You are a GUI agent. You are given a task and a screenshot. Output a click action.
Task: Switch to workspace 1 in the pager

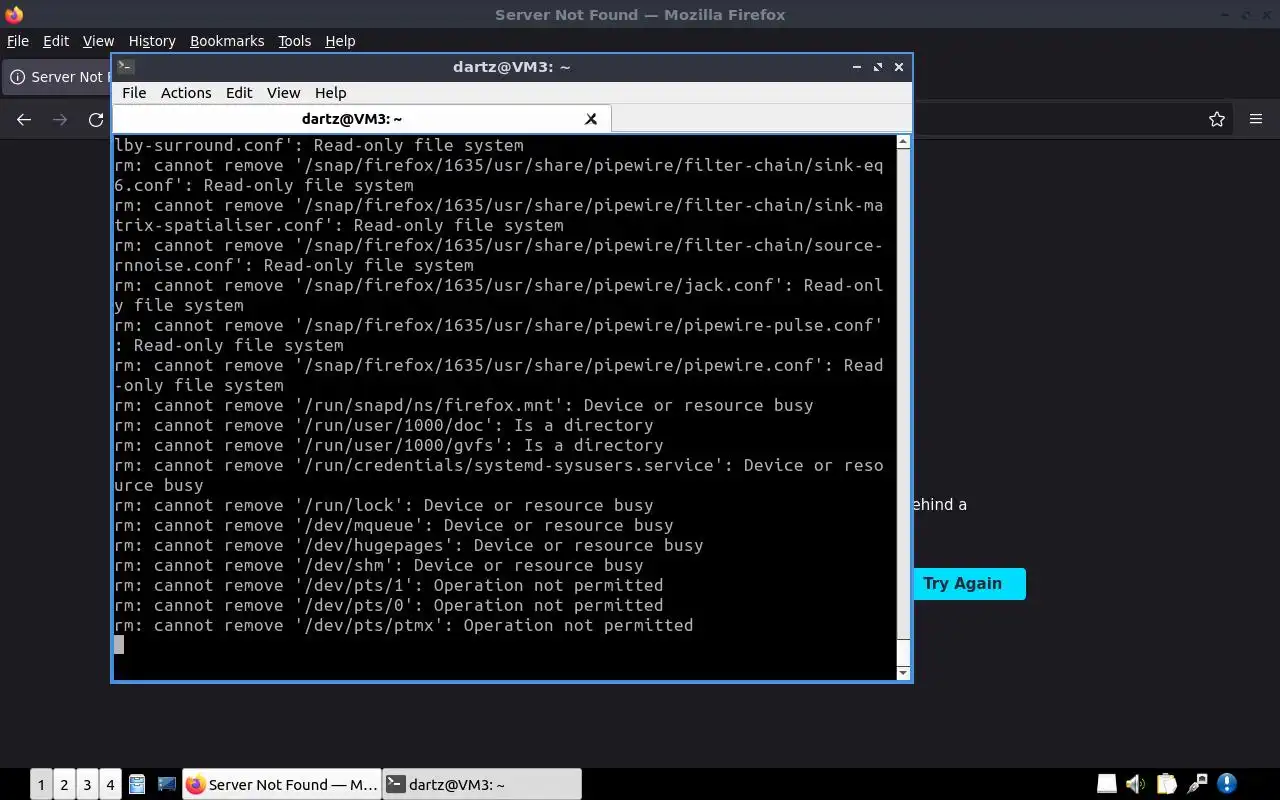41,785
